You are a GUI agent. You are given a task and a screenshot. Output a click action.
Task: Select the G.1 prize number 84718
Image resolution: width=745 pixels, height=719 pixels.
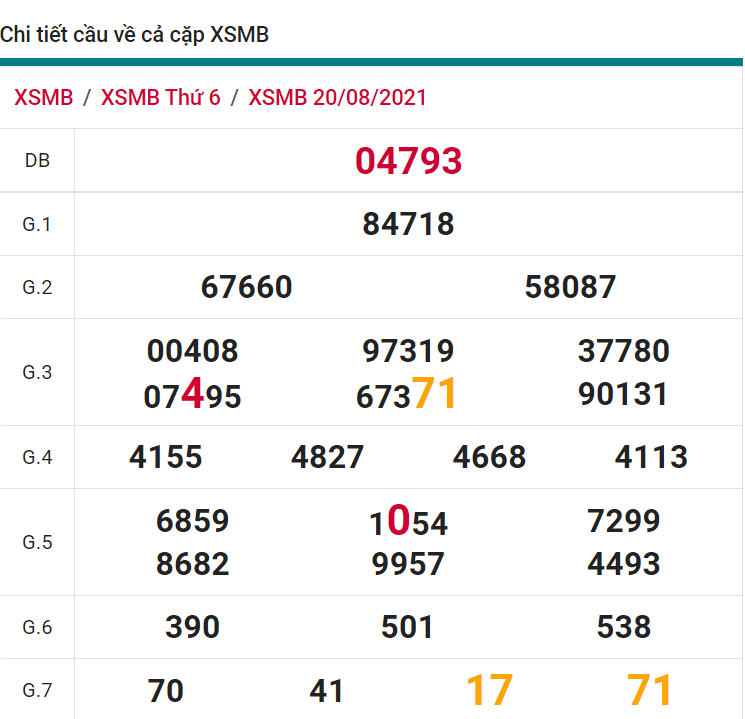(x=408, y=224)
